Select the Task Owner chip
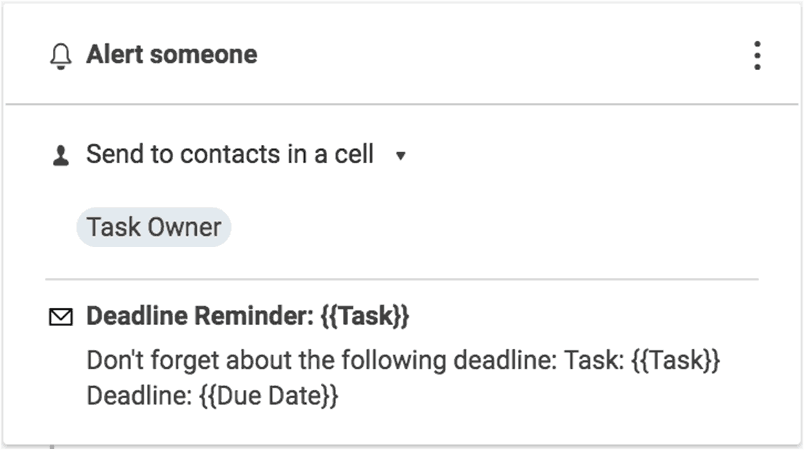 tap(154, 227)
